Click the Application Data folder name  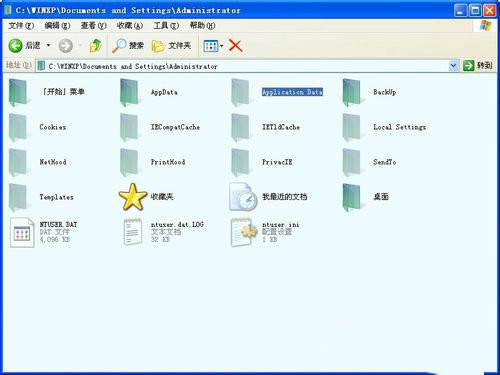tap(292, 92)
